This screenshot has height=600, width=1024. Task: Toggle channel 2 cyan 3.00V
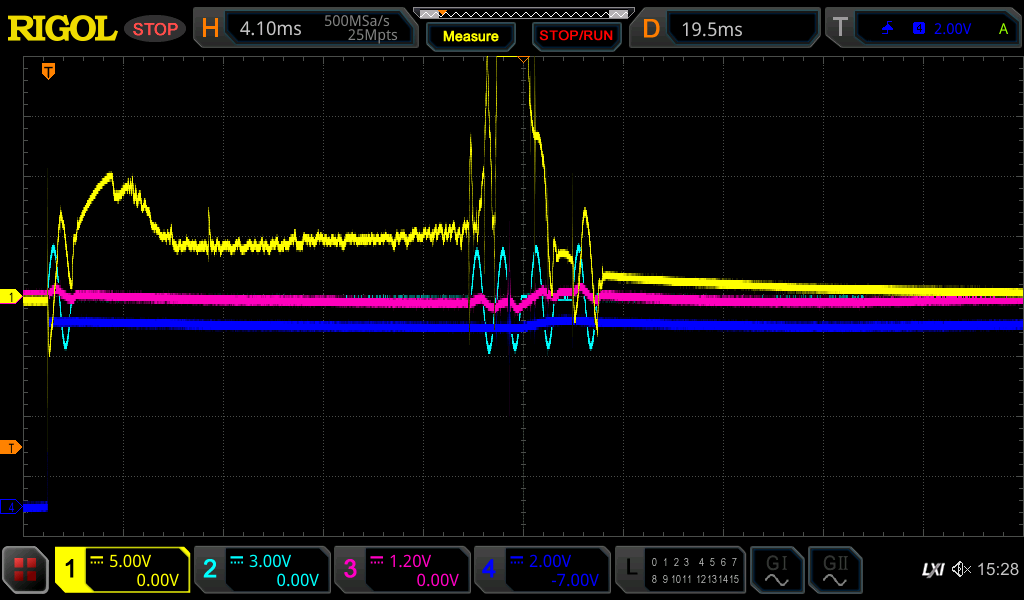coord(260,569)
